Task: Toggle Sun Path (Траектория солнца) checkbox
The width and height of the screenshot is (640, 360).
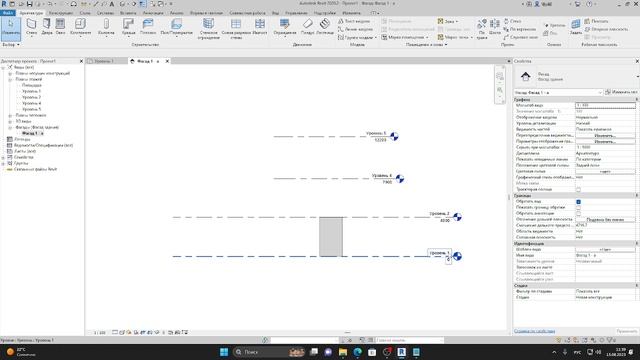Action: pyautogui.click(x=578, y=189)
